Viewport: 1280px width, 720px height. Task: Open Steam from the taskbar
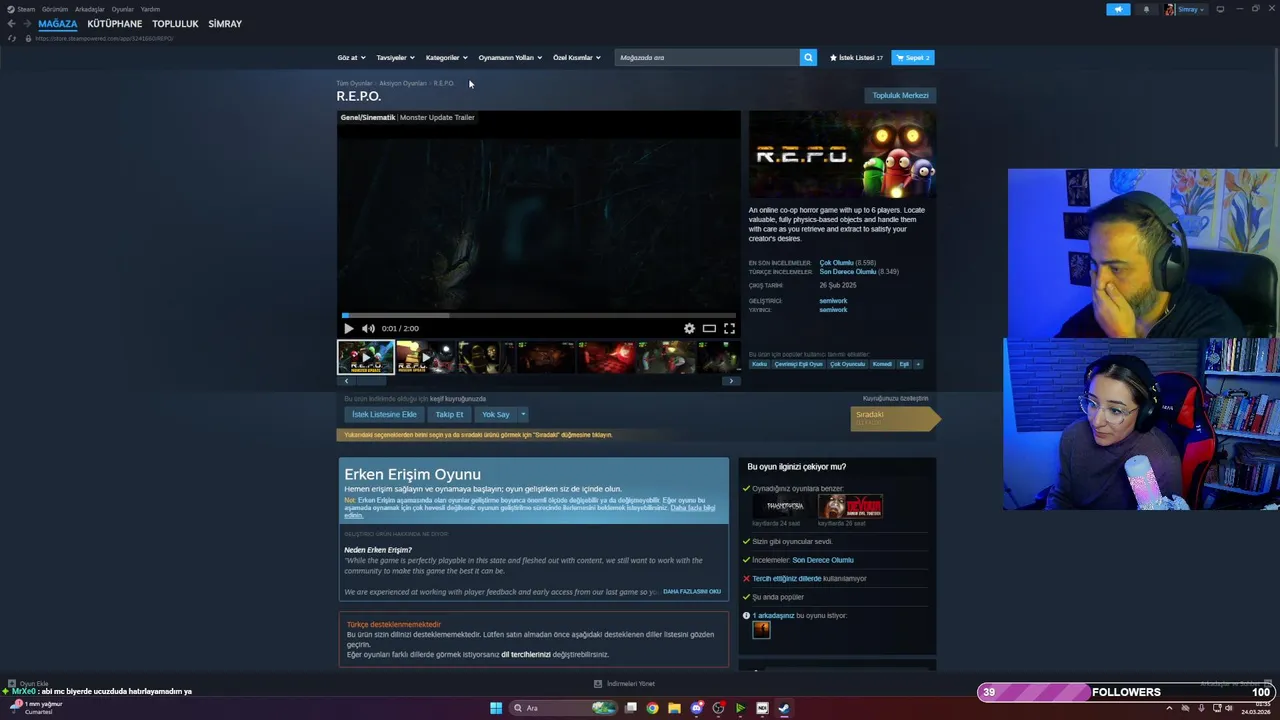point(784,708)
